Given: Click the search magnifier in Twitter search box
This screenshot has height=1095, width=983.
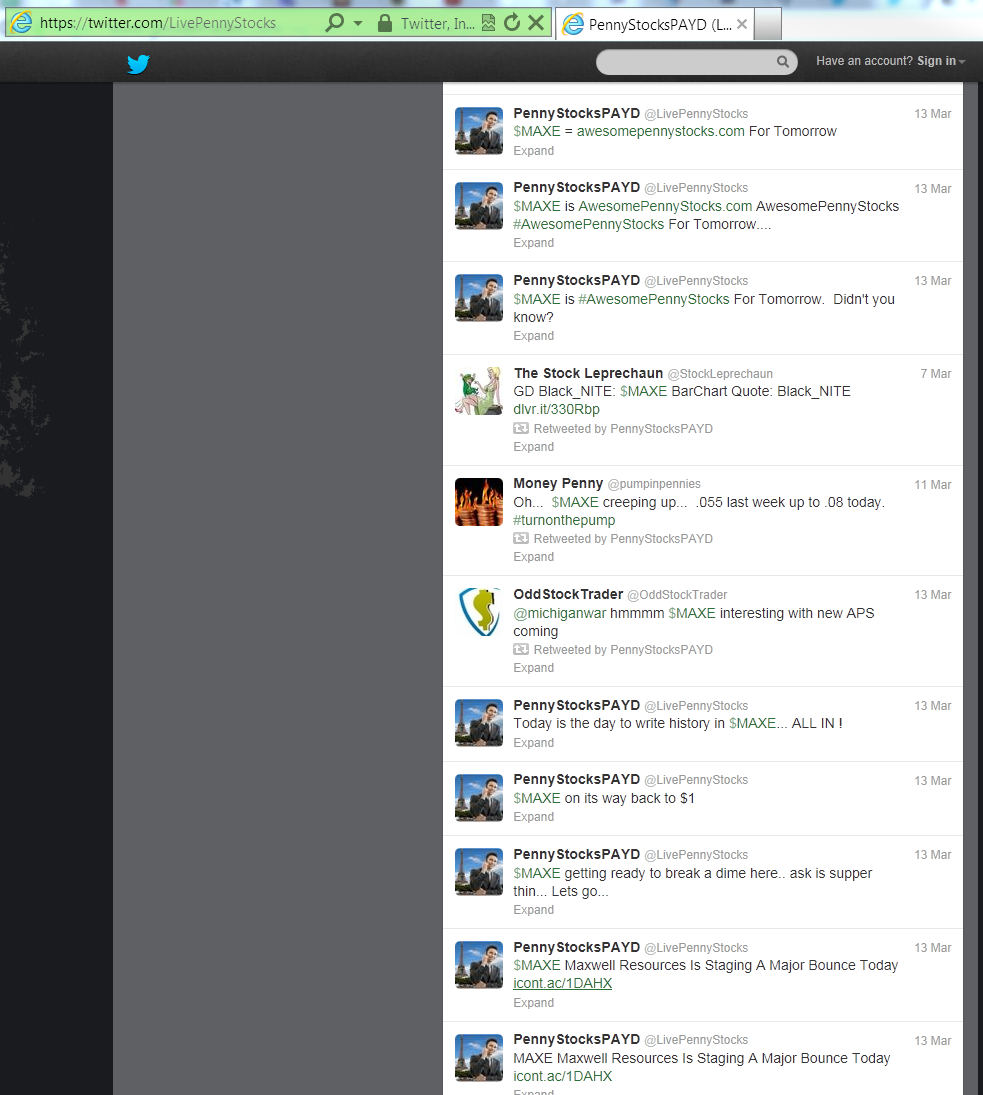Looking at the screenshot, I should tap(783, 62).
